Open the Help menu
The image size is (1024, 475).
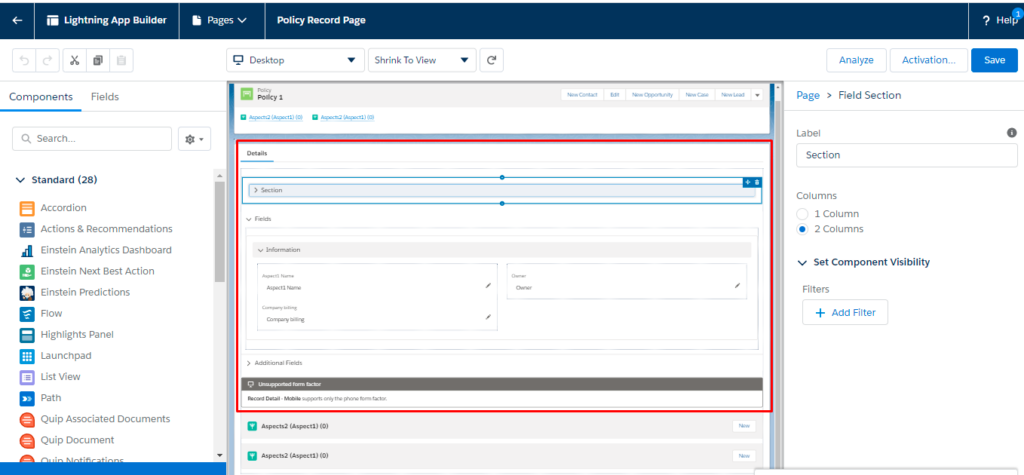click(x=999, y=20)
